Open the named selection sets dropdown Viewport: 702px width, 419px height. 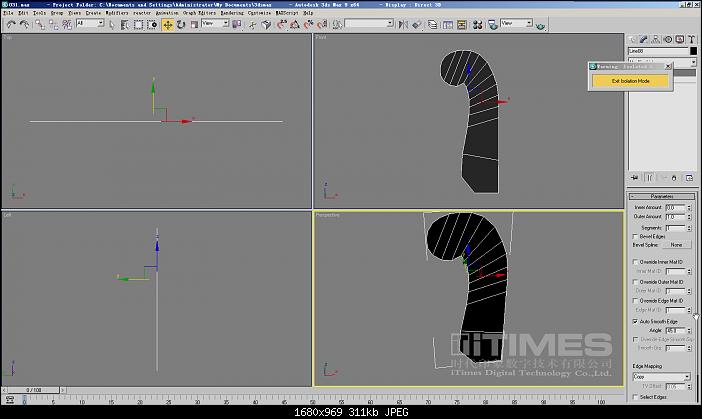369,23
